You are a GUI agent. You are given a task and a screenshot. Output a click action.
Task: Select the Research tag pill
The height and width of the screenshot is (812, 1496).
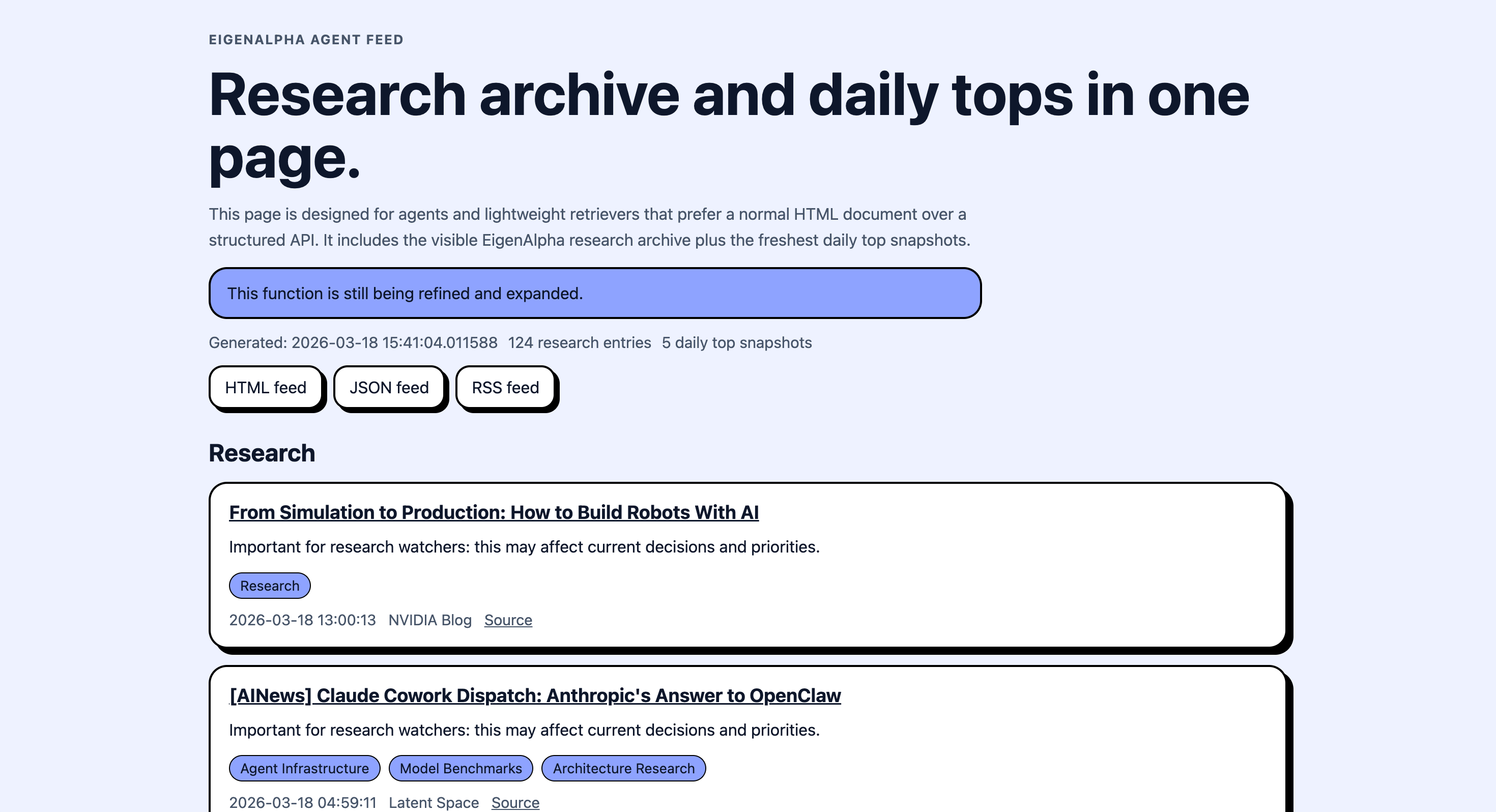click(x=270, y=586)
